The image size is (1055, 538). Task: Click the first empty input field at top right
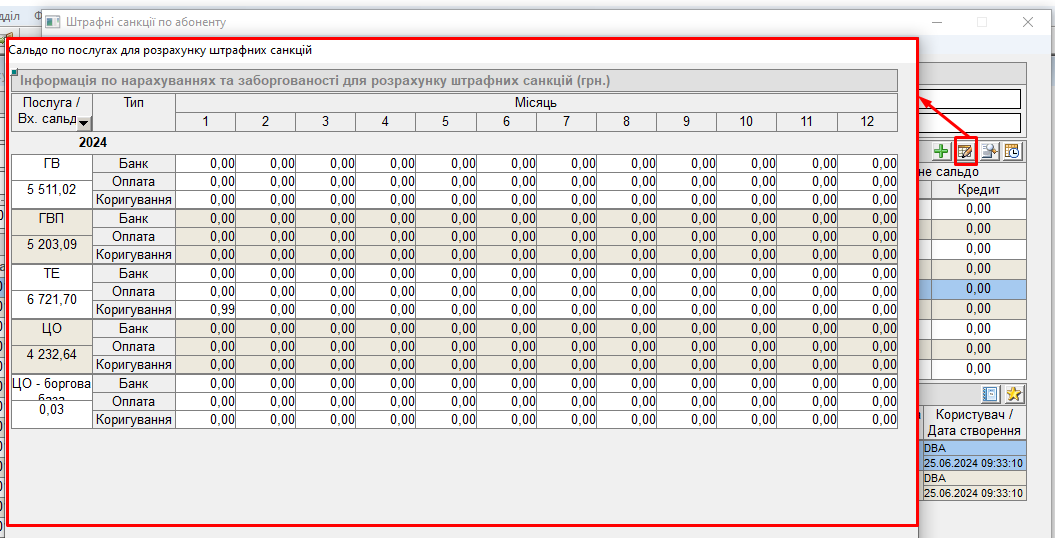pyautogui.click(x=972, y=99)
